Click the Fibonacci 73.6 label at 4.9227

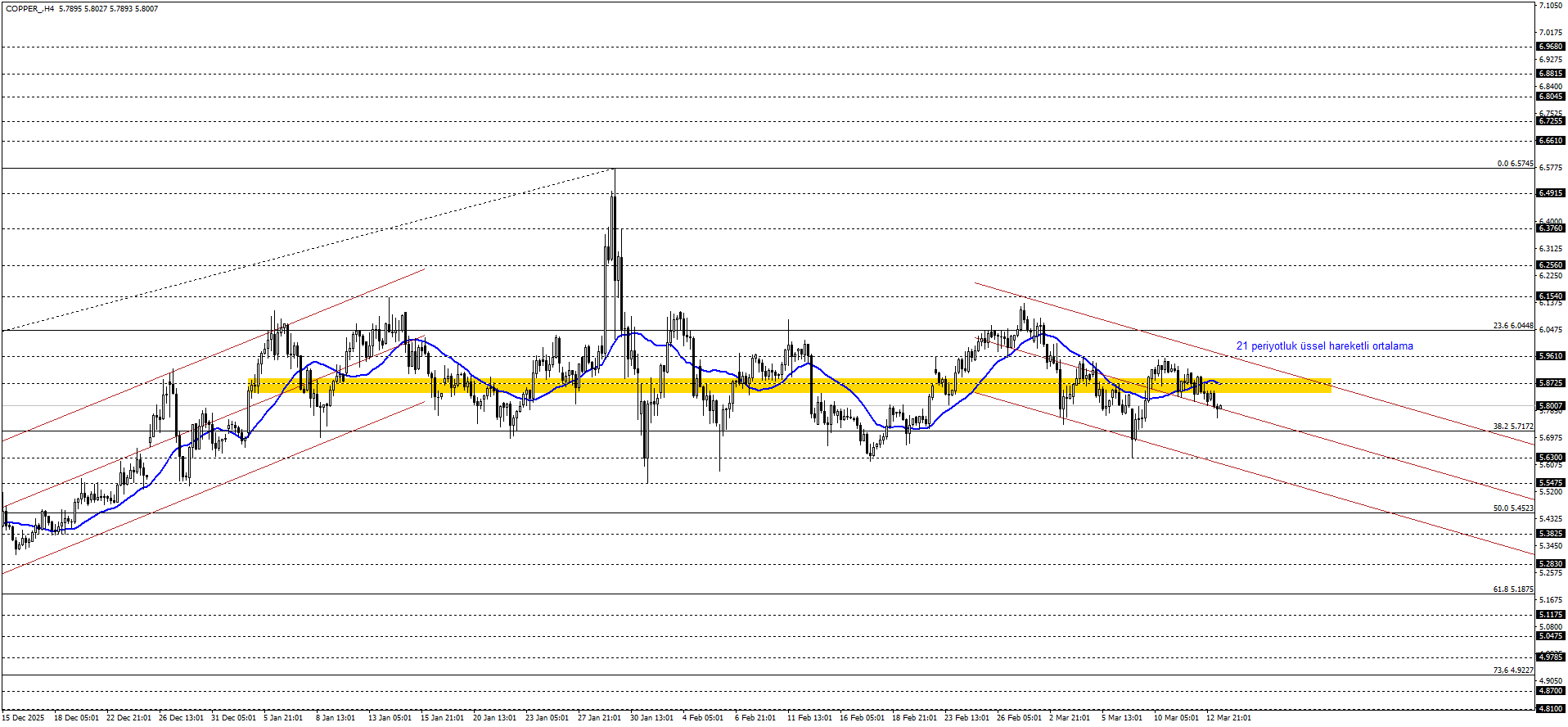click(x=1512, y=671)
